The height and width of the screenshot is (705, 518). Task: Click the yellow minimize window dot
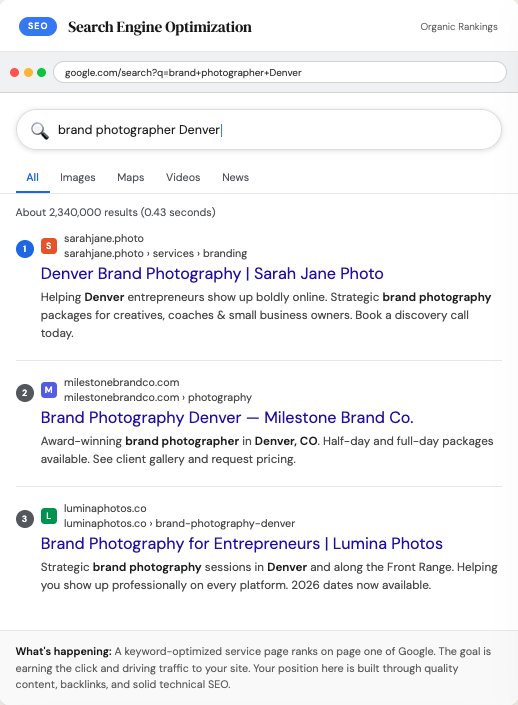(x=28, y=72)
